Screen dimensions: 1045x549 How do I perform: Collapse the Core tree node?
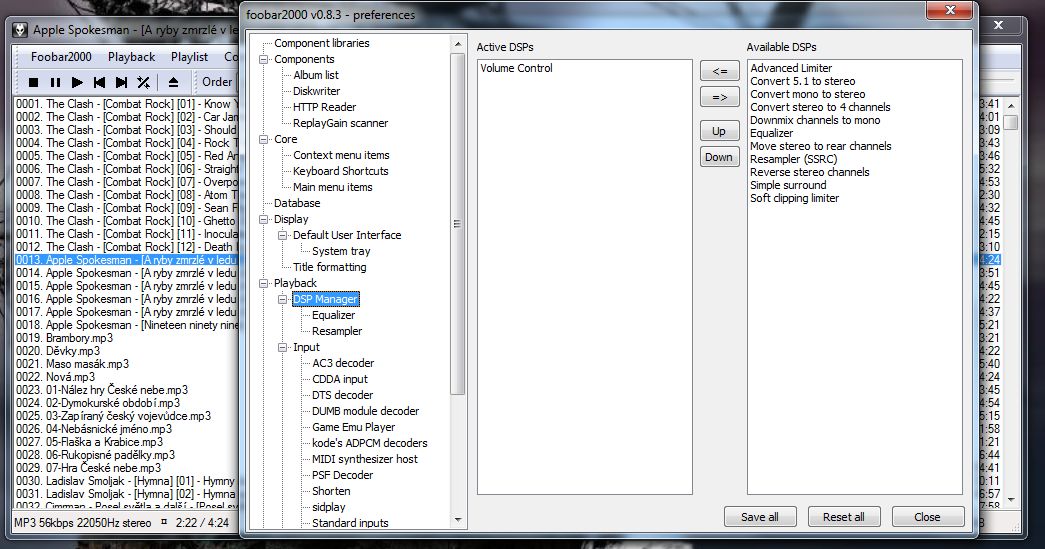tap(264, 139)
